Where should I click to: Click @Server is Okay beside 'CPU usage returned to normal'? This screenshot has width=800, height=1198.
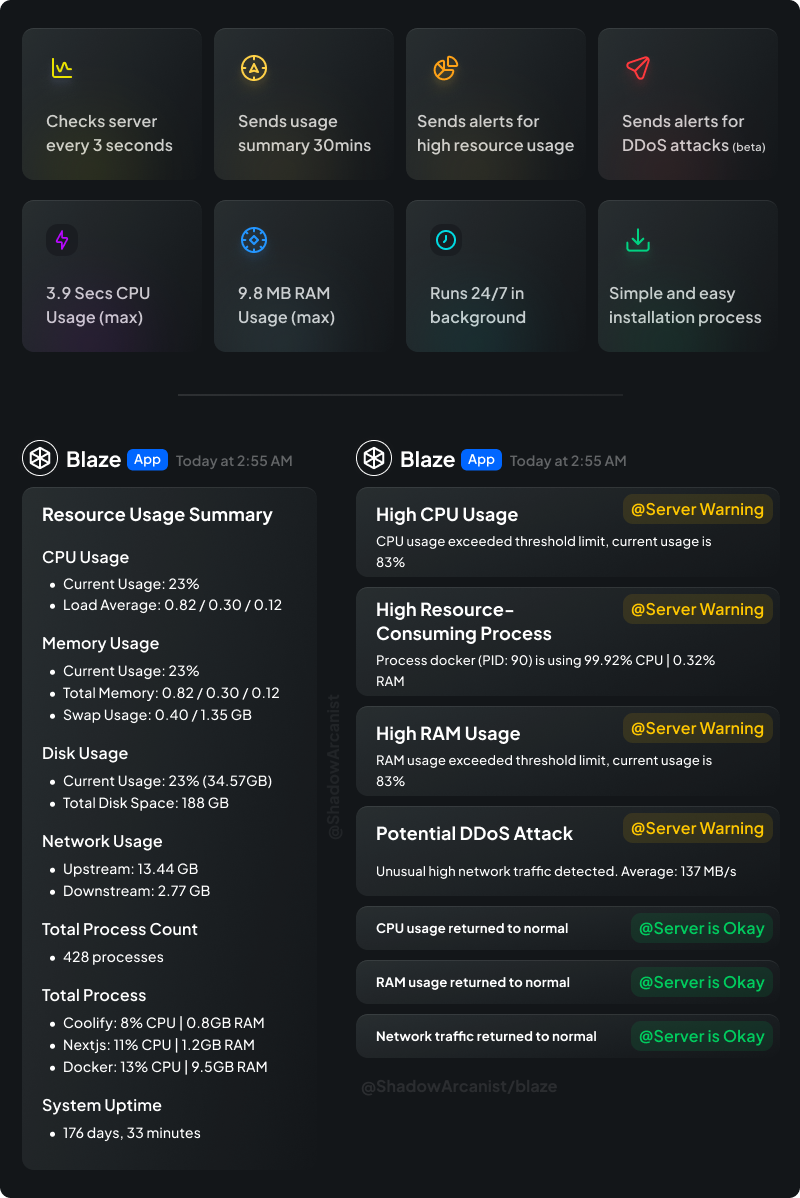701,929
